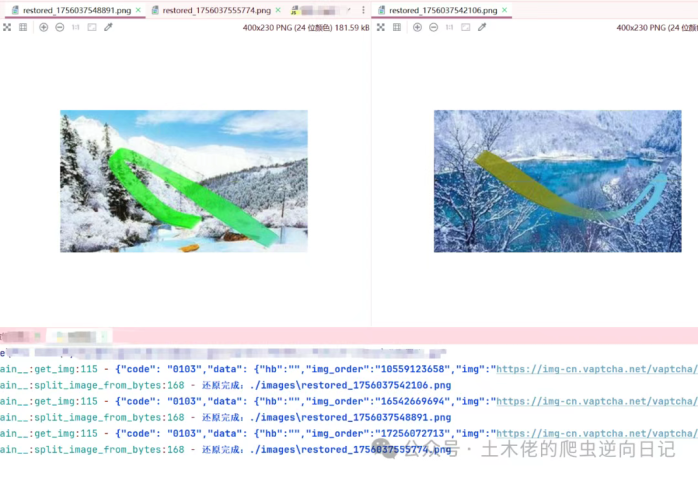
Task: Zoom in on the left image viewer
Action: point(43,27)
